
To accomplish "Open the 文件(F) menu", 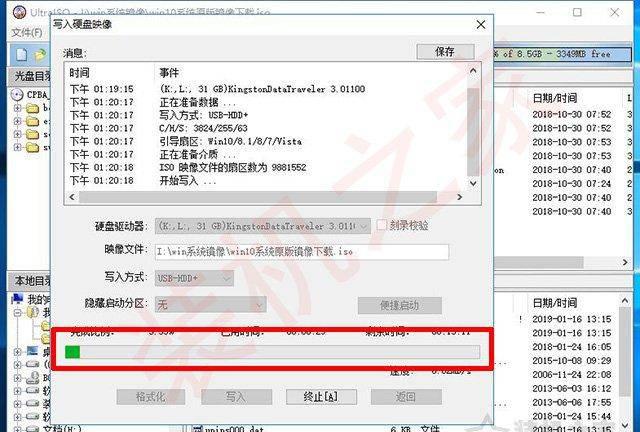I will coord(27,32).
